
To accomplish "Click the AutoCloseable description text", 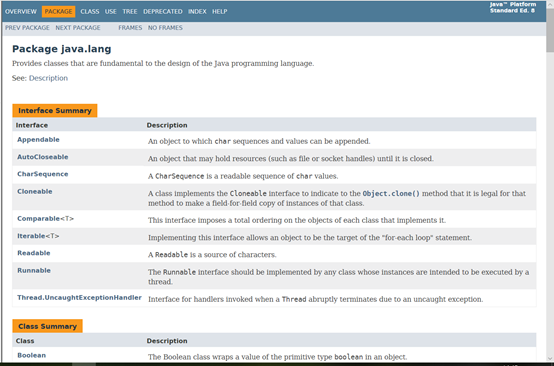I will click(x=291, y=159).
